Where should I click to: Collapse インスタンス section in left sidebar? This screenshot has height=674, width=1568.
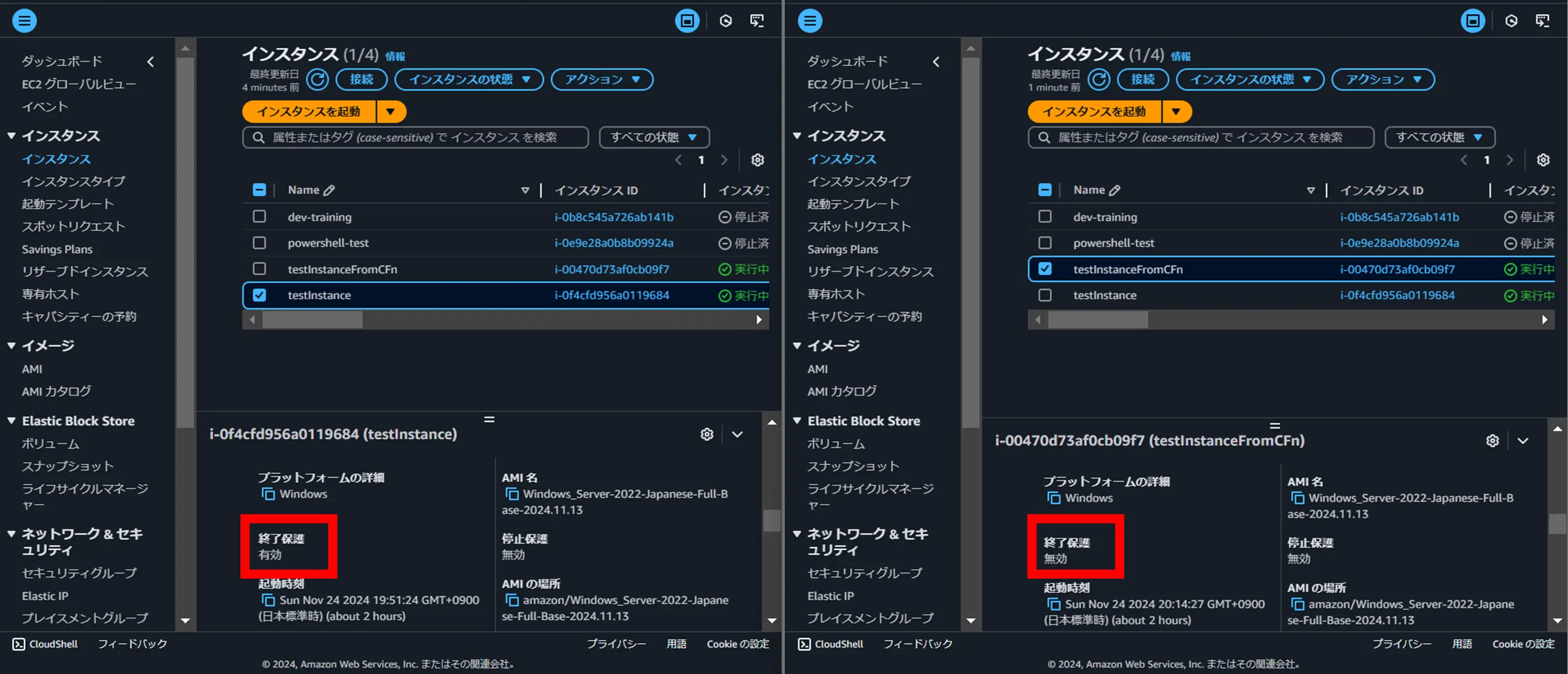point(11,136)
